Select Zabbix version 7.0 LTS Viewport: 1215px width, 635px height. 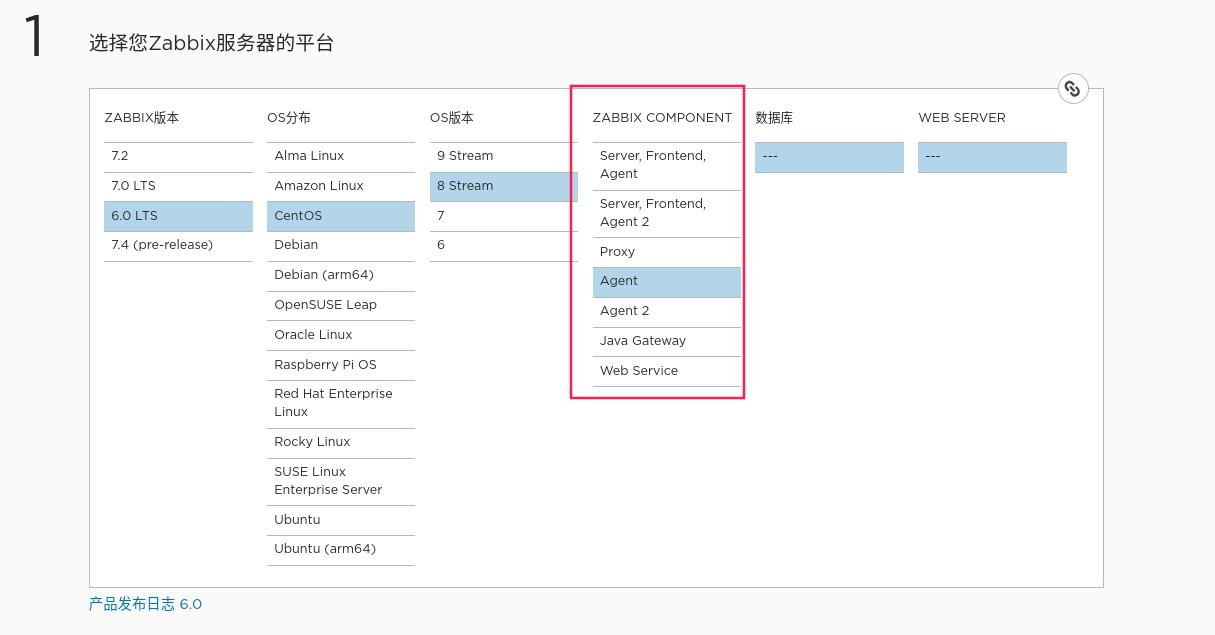click(178, 187)
